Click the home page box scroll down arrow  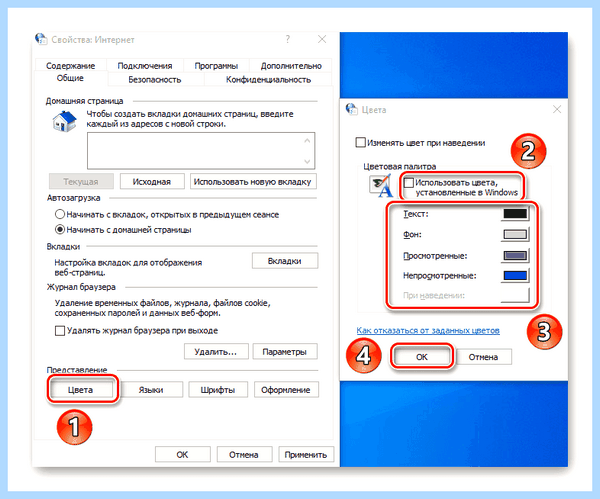[x=307, y=161]
